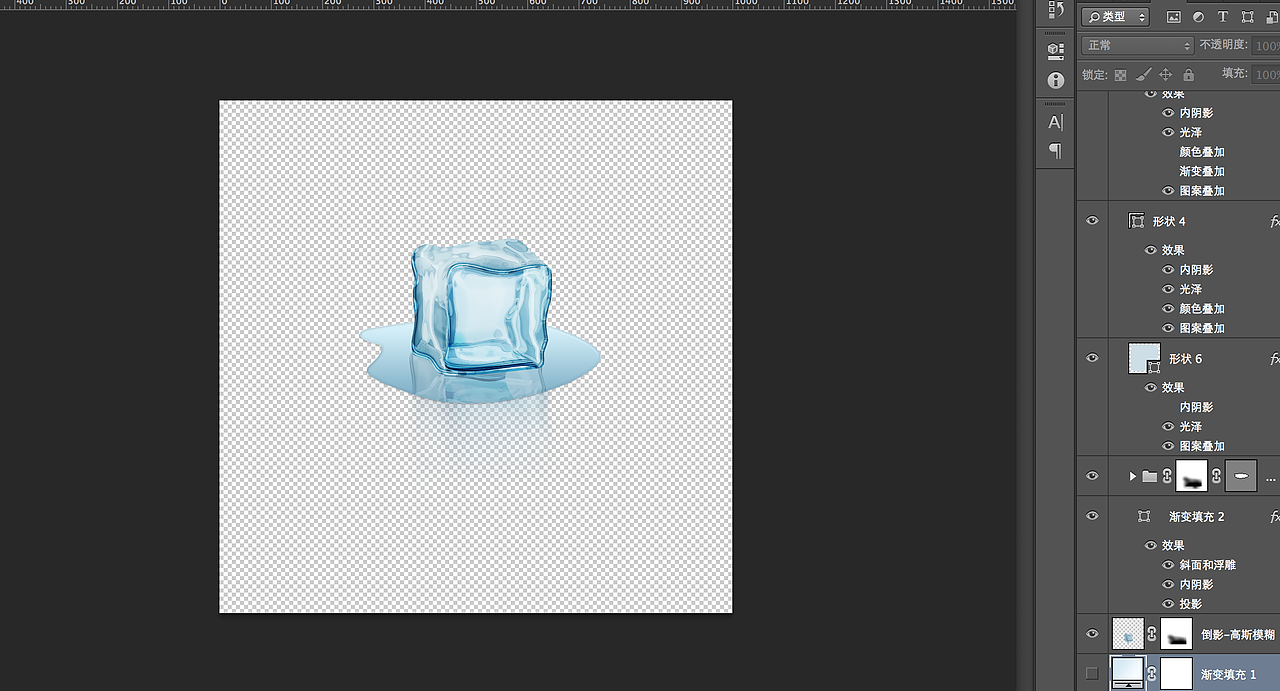Screen dimensions: 1280x691
Task: Select 渐变填充 1 gradient thumbnail
Action: pos(1128,674)
